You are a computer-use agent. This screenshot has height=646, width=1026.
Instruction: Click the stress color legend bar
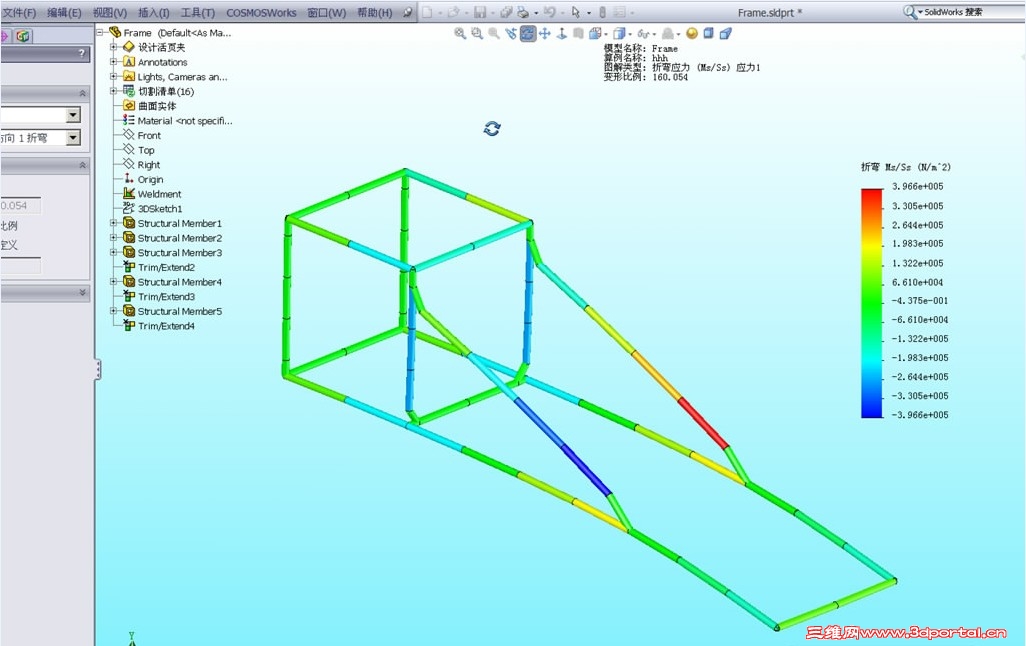872,303
